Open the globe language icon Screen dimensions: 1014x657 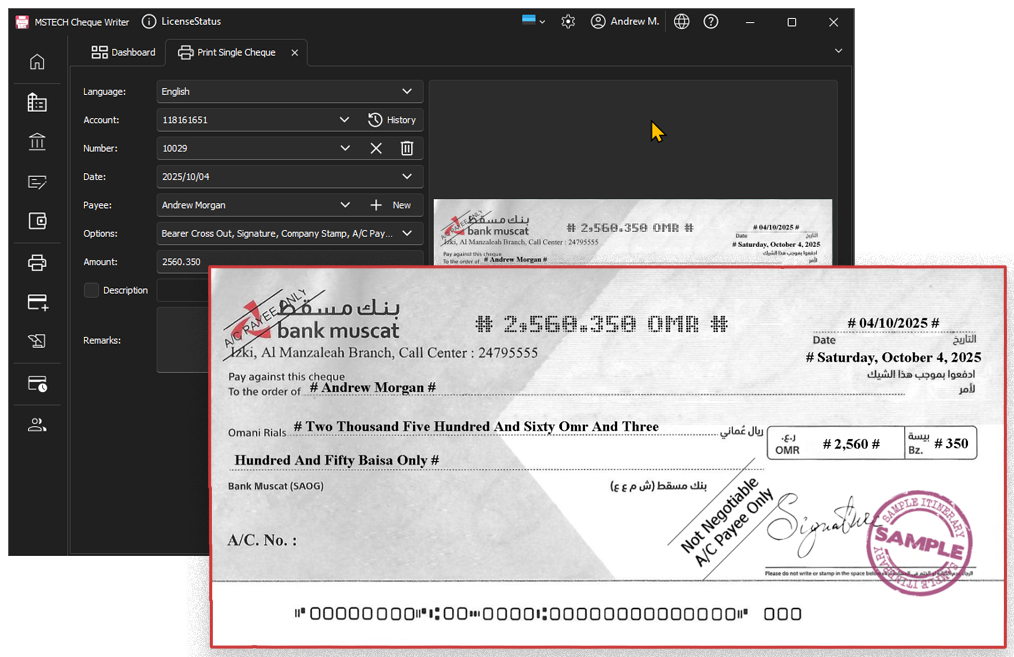pos(681,21)
